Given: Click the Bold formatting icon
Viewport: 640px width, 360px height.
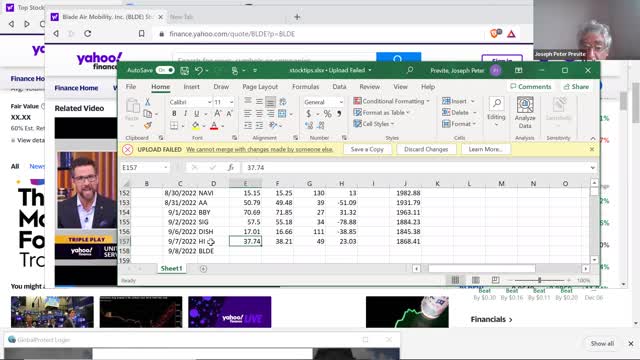Looking at the screenshot, I should pyautogui.click(x=174, y=113).
